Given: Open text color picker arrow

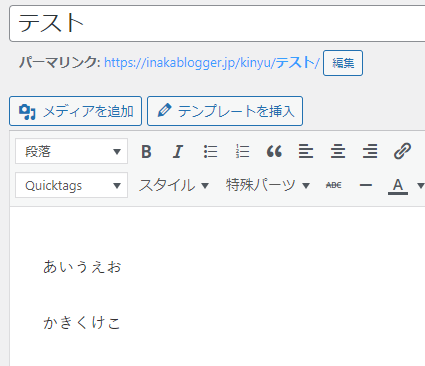Looking at the screenshot, I should (x=421, y=185).
